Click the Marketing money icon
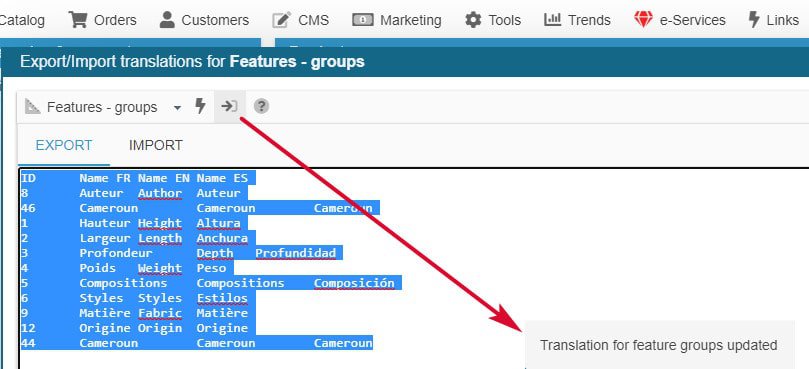This screenshot has width=809, height=369. 363,20
